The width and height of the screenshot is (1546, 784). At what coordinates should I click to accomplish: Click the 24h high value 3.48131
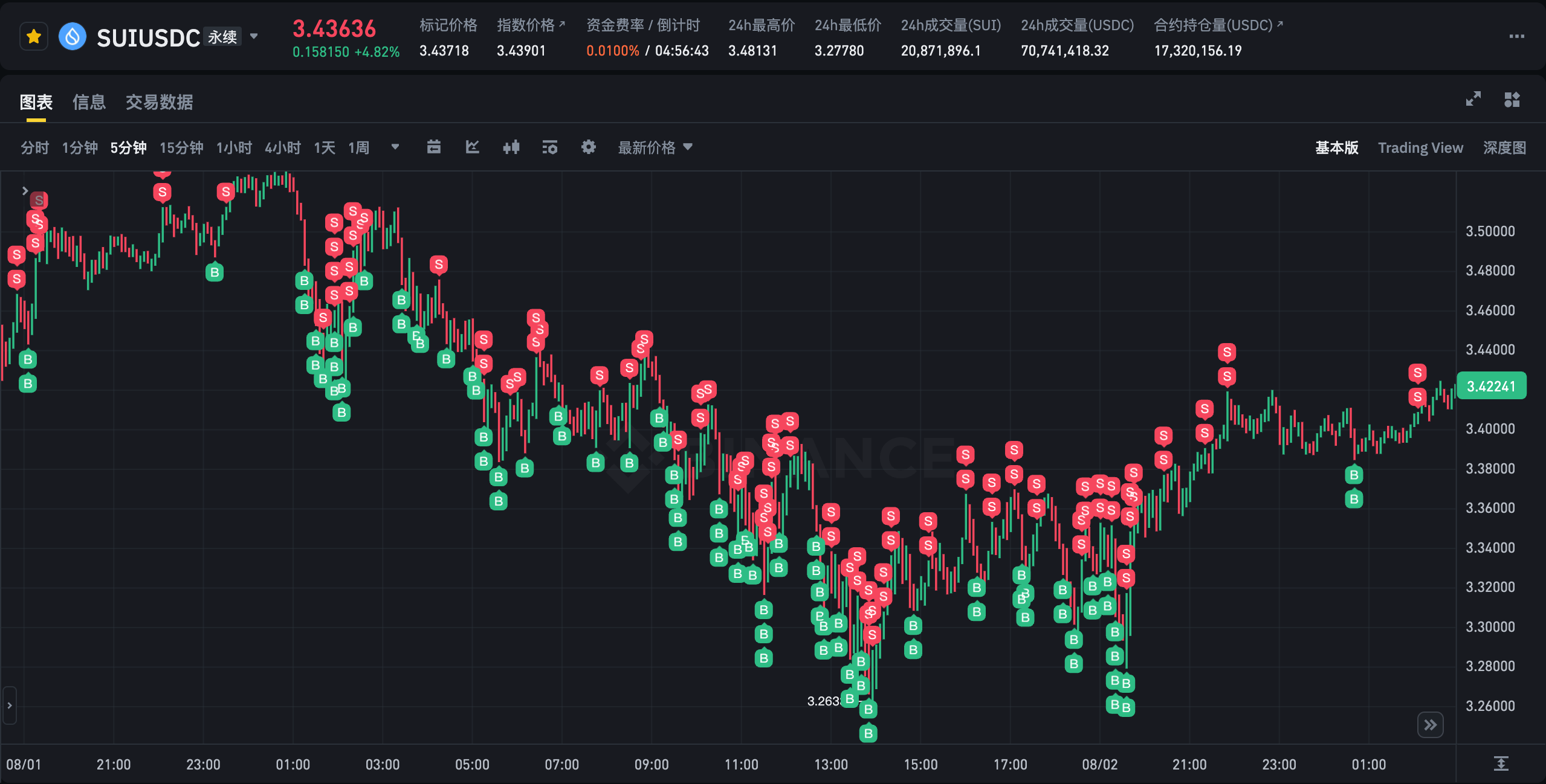[x=752, y=50]
